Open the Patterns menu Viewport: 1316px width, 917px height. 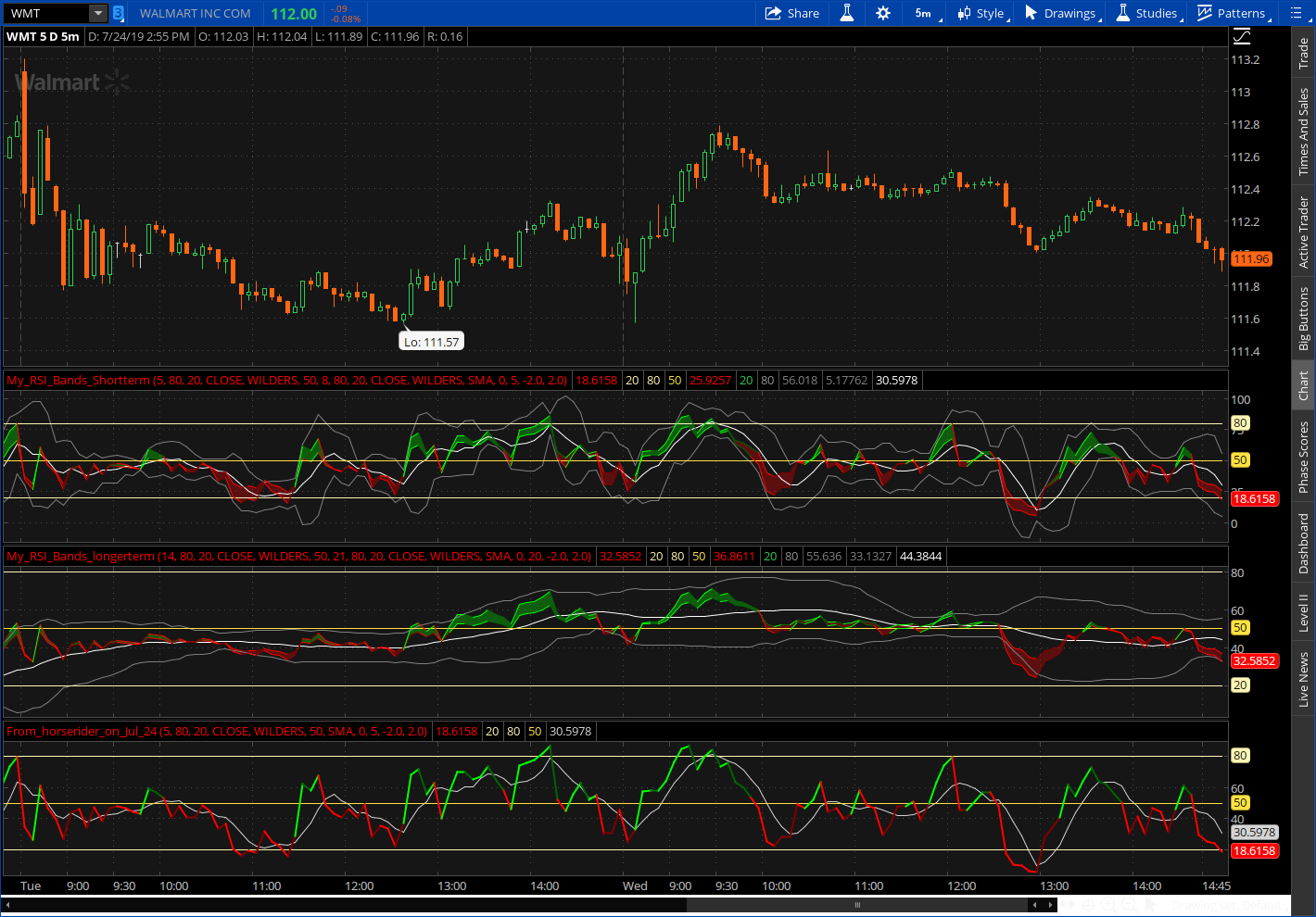[1232, 13]
